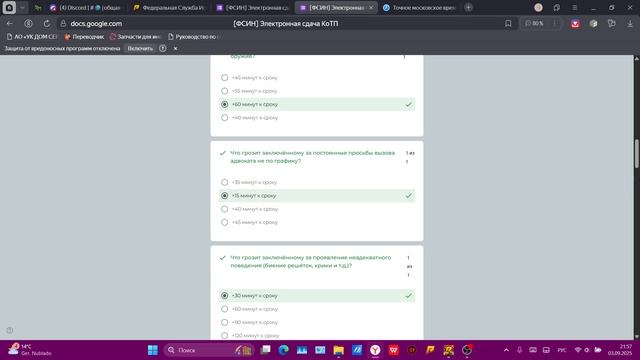Open the 80% zoom indicator
640x360 pixels.
coord(535,24)
